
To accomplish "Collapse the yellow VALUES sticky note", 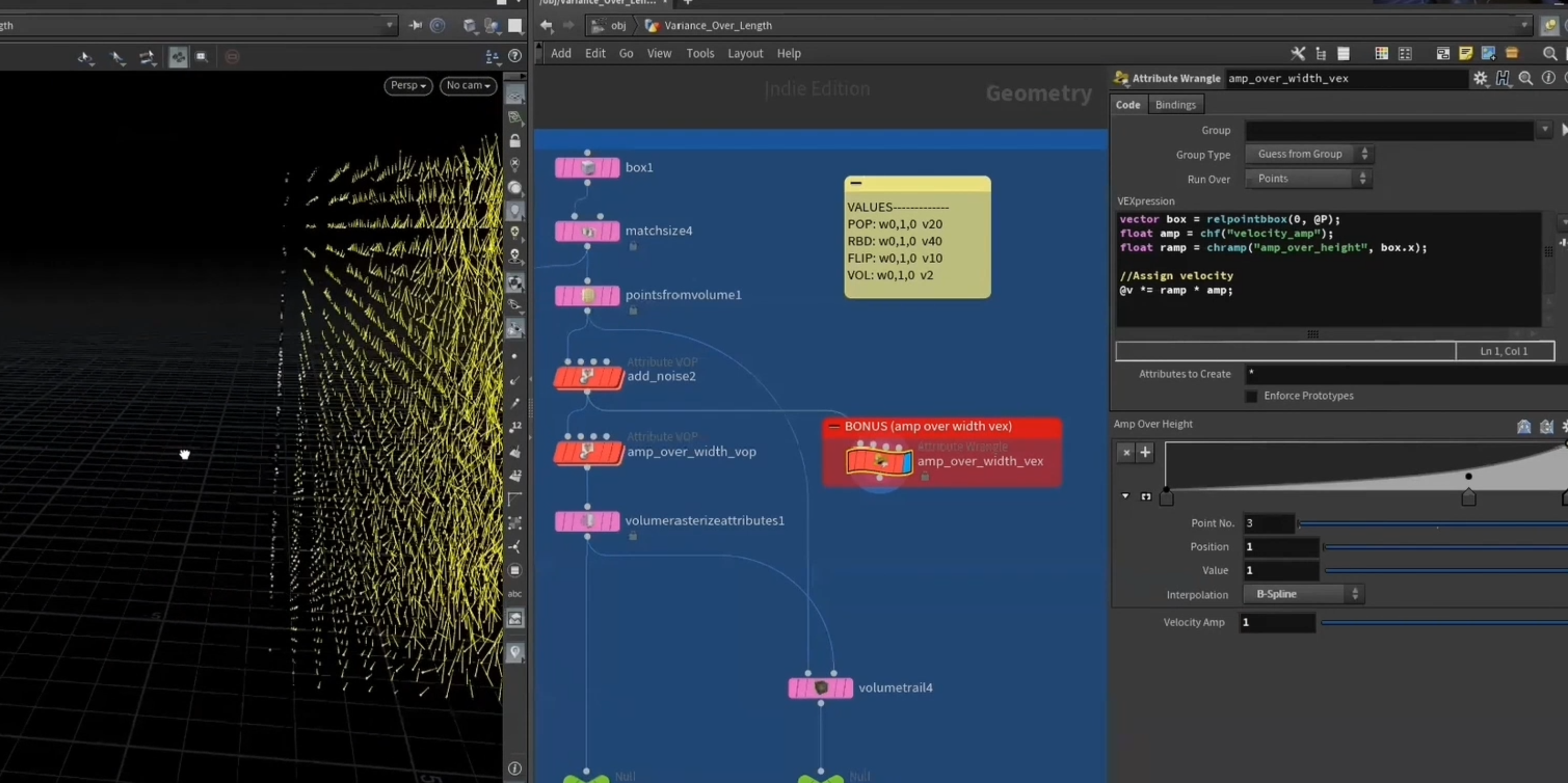I will point(856,183).
